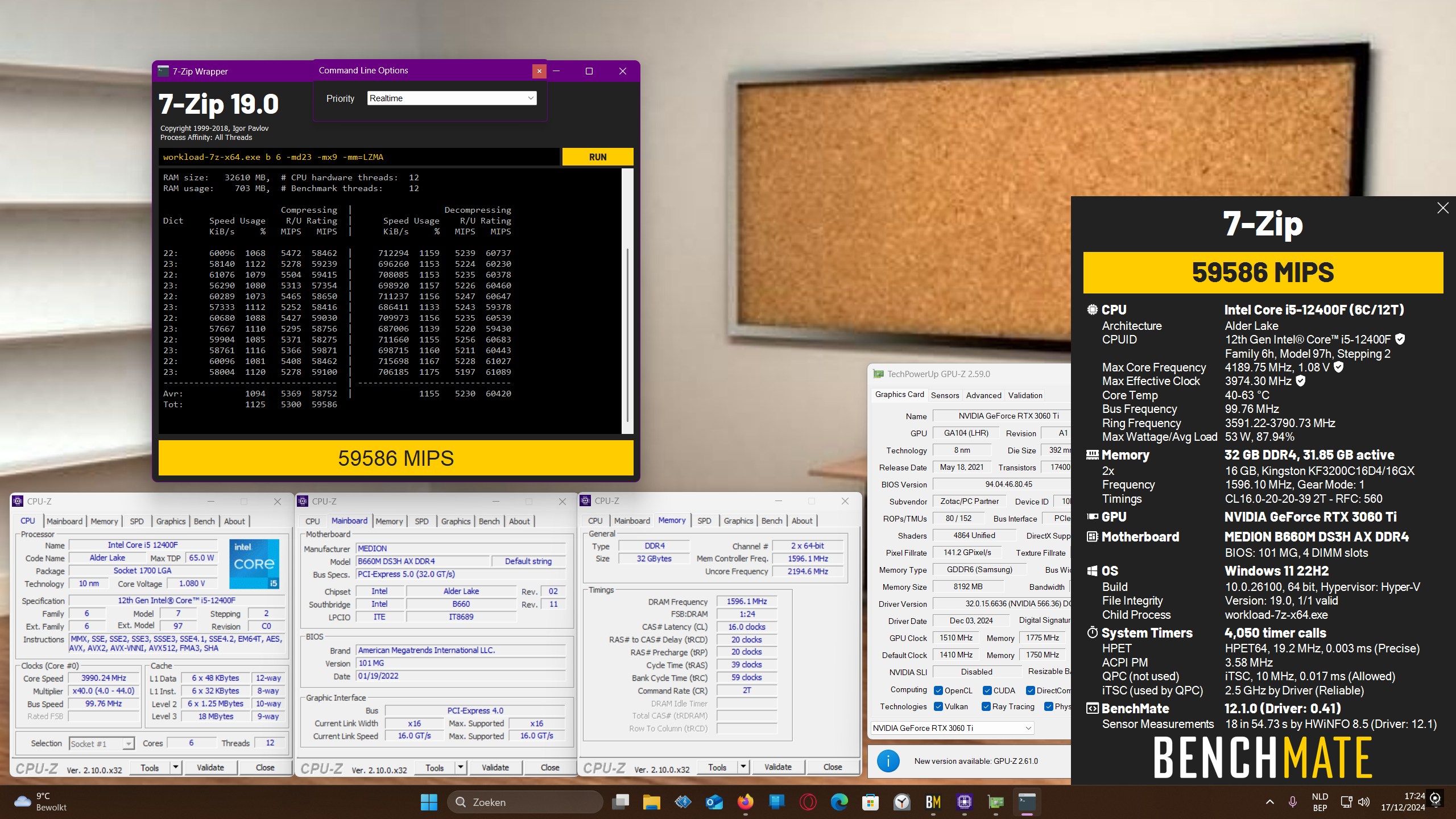Open Validation tab in GPU-Z
The image size is (1456, 819).
pyautogui.click(x=1025, y=395)
